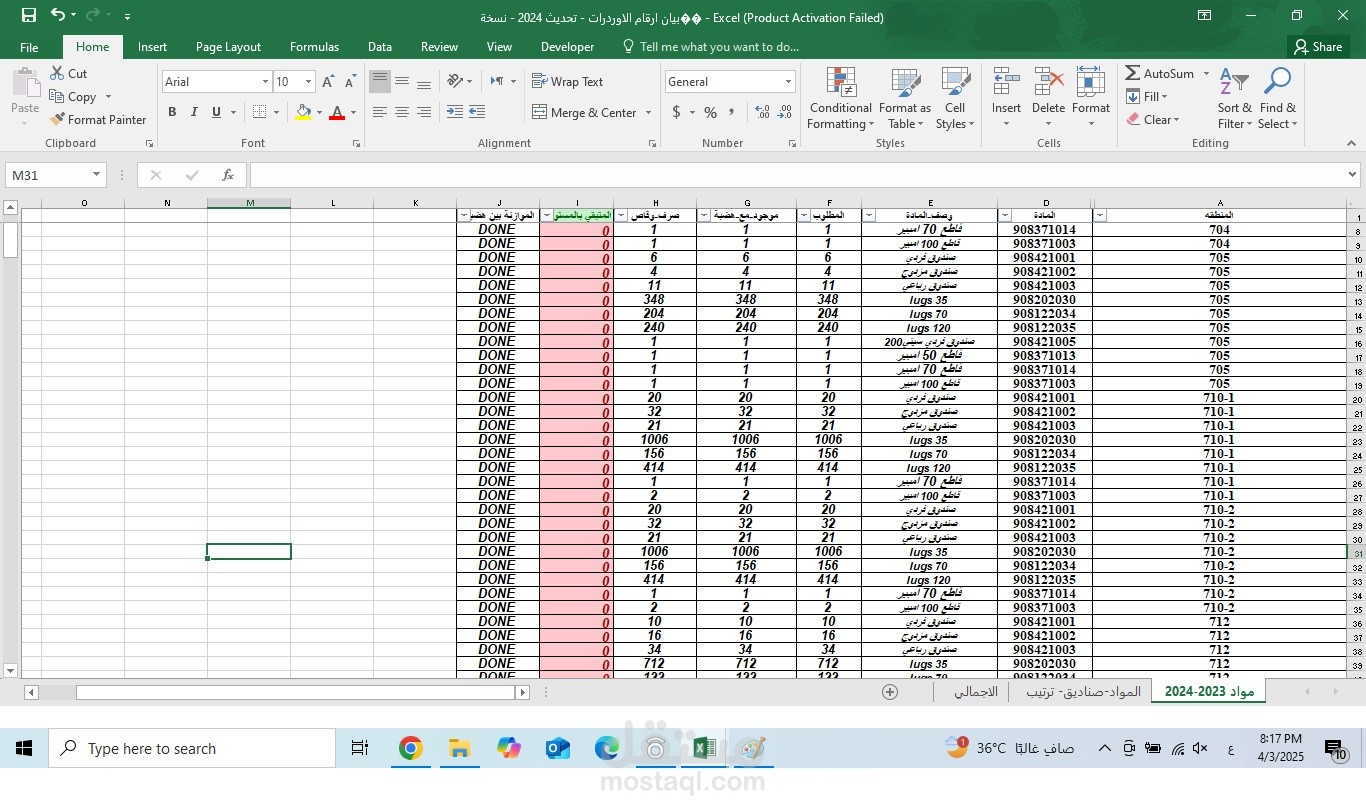The width and height of the screenshot is (1366, 812).
Task: Open Excel from the Windows taskbar
Action: tap(704, 748)
